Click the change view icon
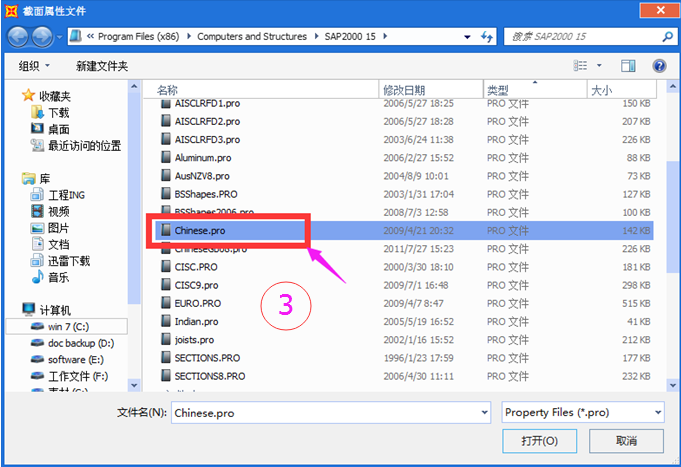This screenshot has height=467, width=681. 581,66
